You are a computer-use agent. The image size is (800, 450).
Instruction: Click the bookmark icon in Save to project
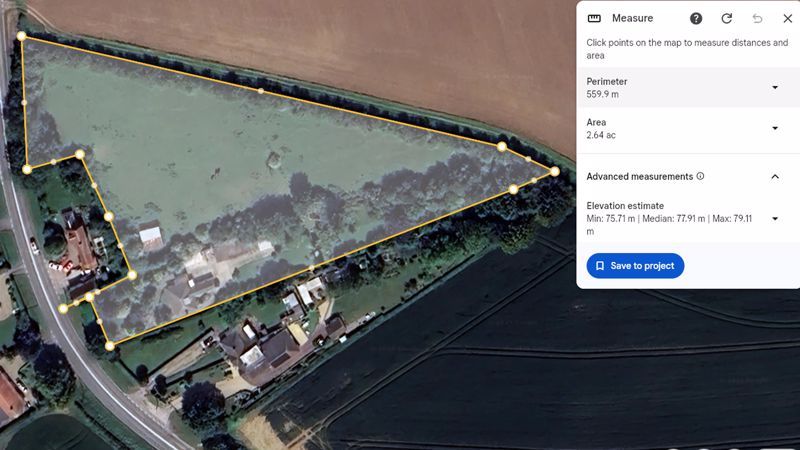pyautogui.click(x=600, y=266)
